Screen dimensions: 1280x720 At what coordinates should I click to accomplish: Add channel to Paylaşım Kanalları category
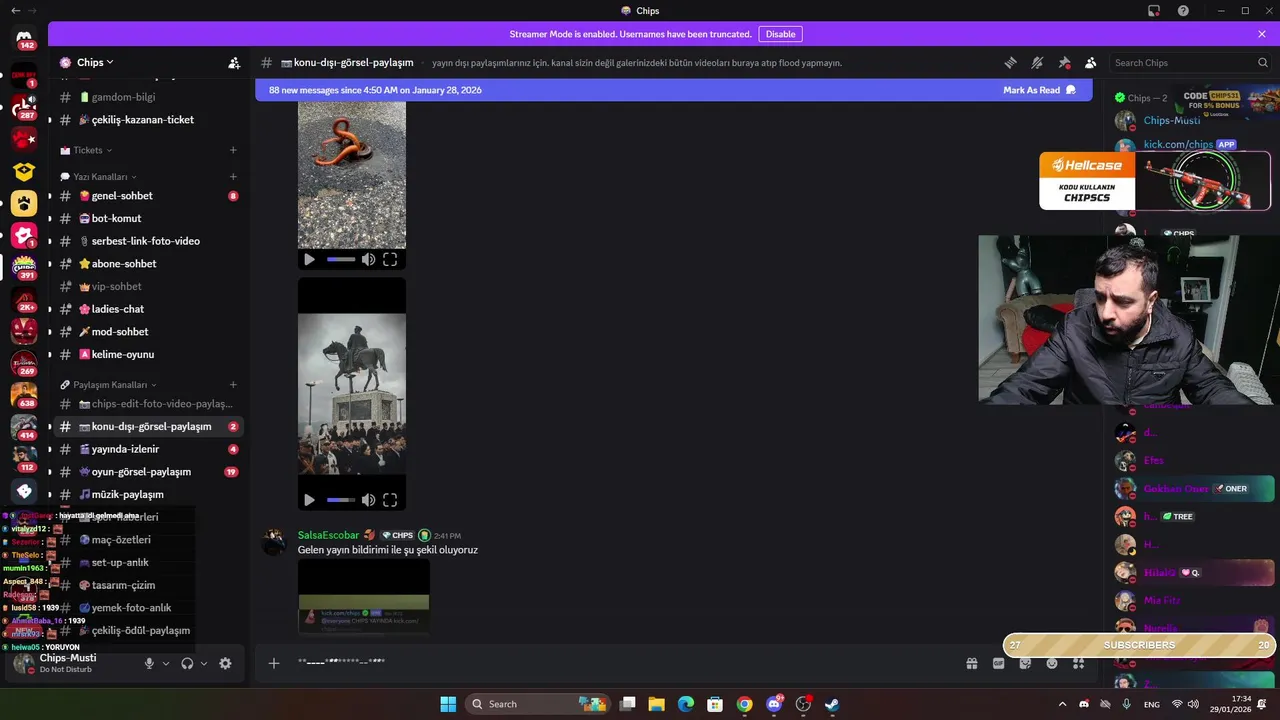tap(233, 384)
